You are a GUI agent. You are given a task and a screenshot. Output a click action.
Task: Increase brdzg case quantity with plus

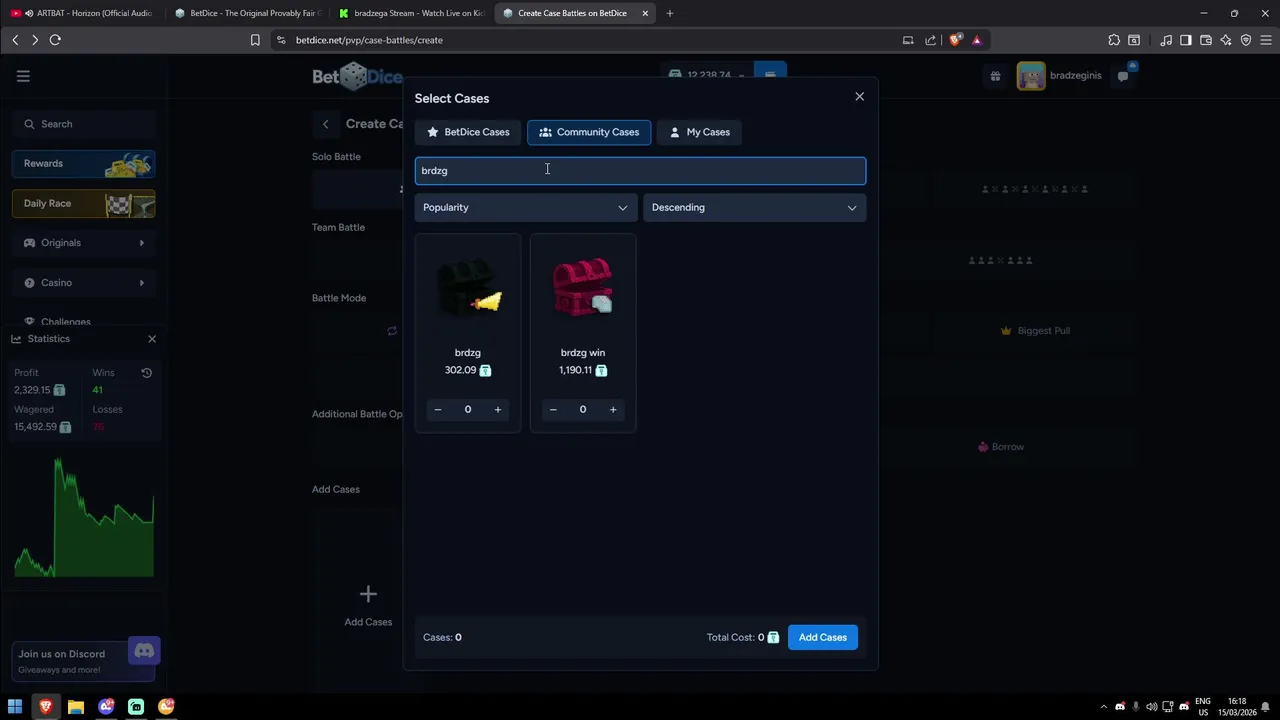[498, 410]
